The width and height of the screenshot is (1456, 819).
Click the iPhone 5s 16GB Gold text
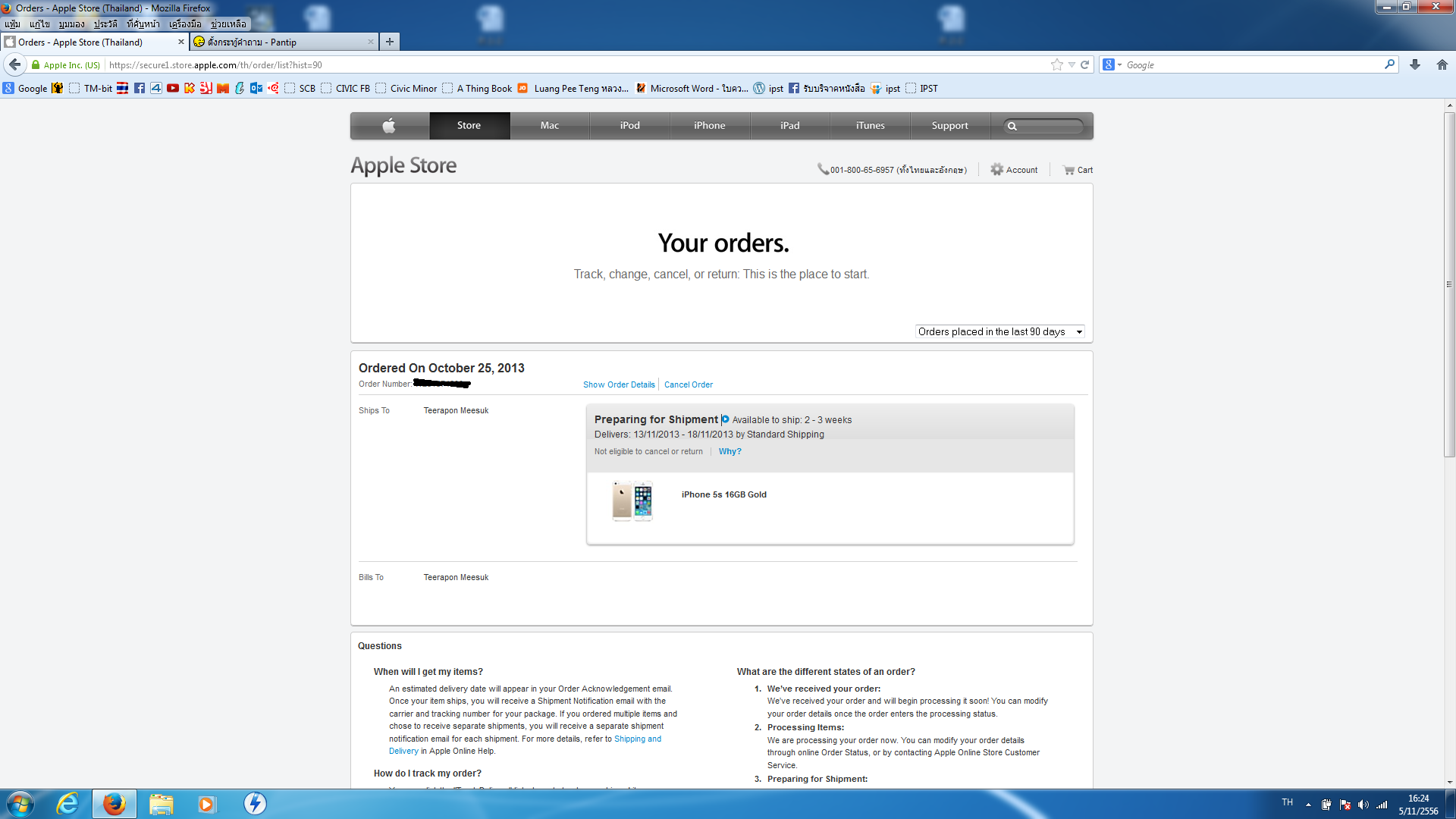(723, 494)
